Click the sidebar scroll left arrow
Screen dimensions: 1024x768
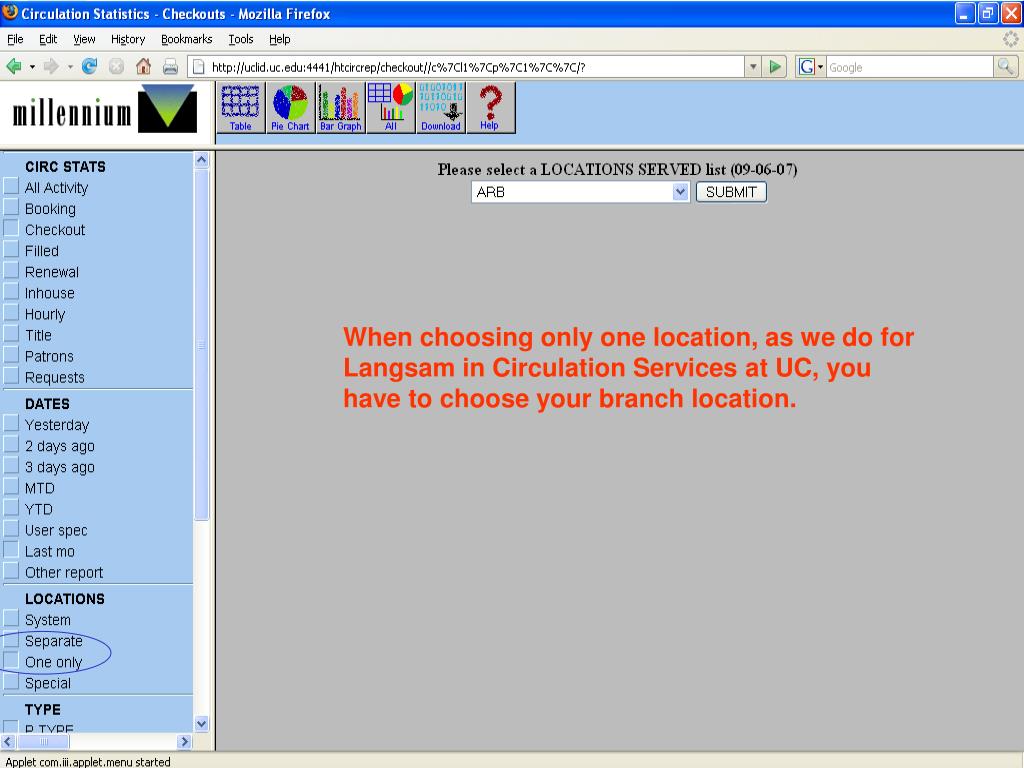(8, 741)
